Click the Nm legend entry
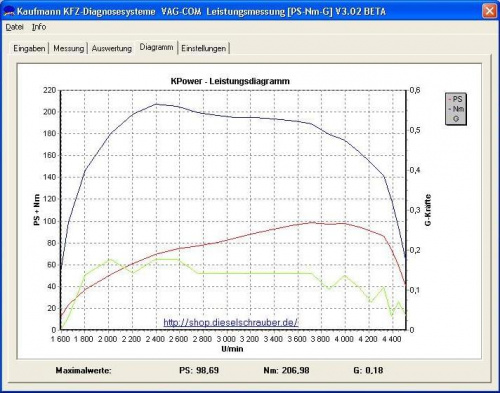The image size is (500, 393). [456, 109]
